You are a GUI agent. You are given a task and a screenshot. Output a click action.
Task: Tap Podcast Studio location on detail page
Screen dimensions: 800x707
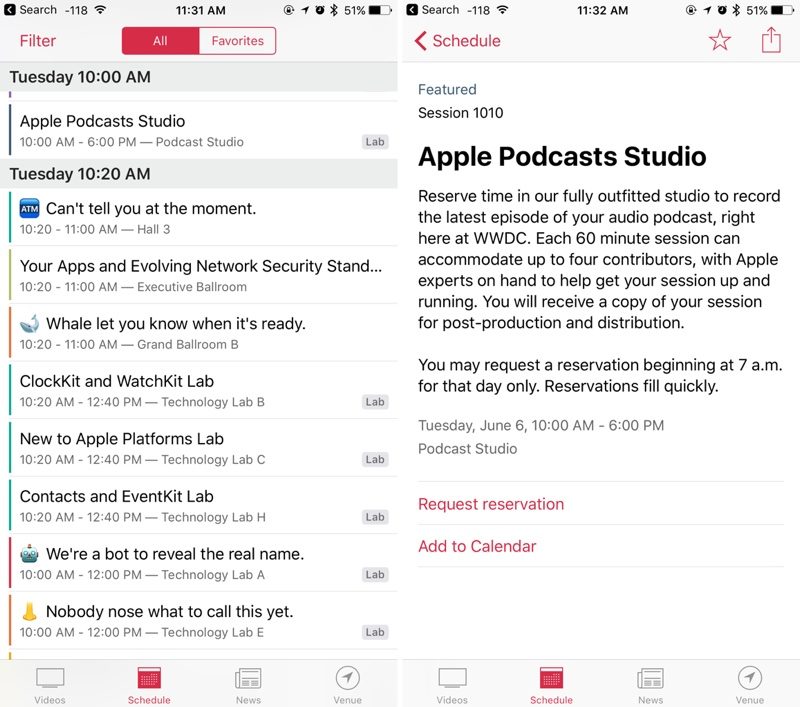tap(467, 449)
